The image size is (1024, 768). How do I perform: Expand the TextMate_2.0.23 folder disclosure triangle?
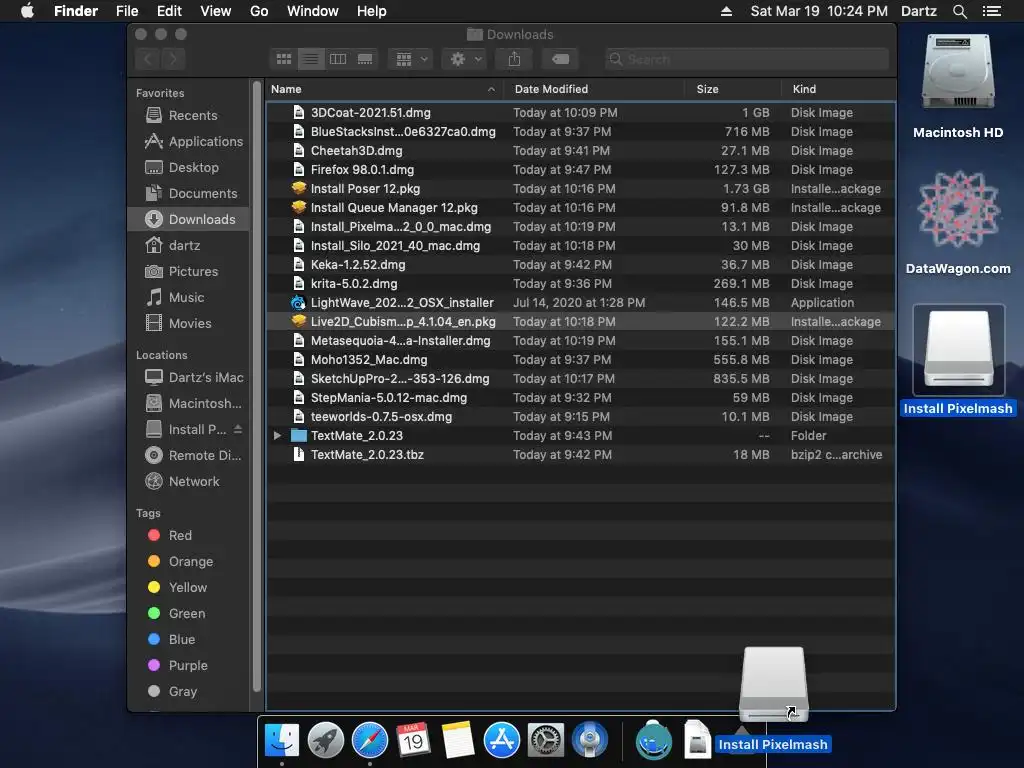278,436
